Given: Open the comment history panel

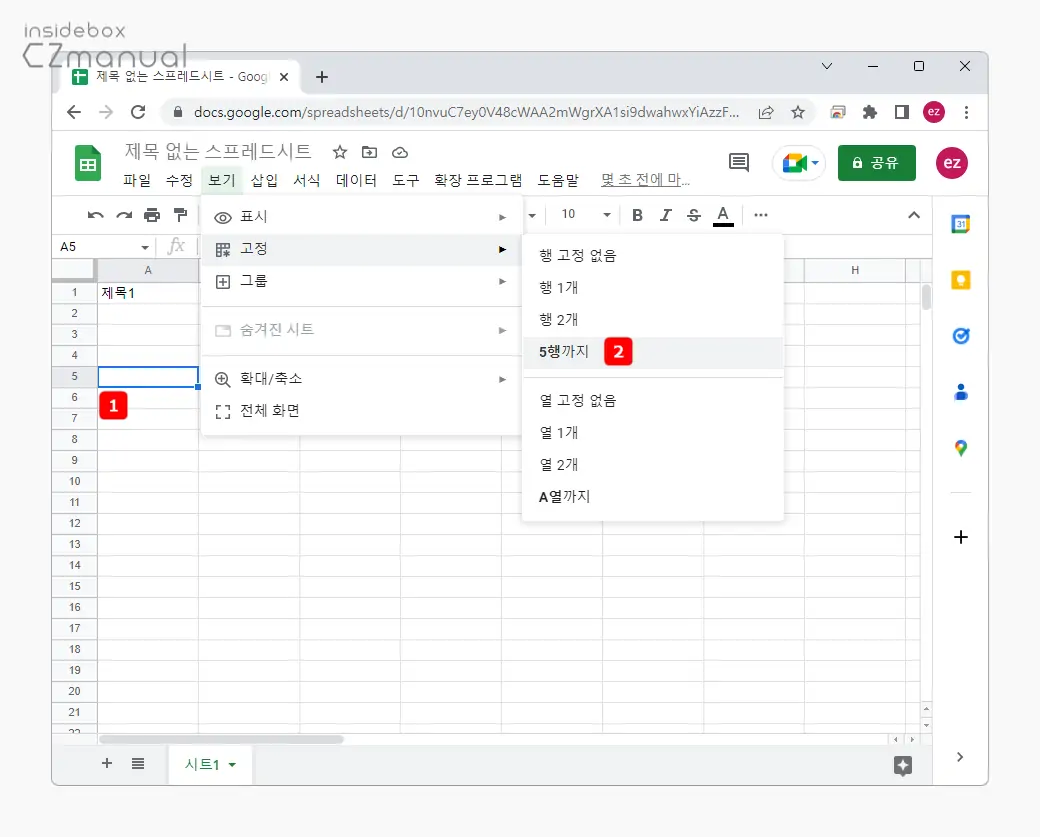Looking at the screenshot, I should pyautogui.click(x=738, y=162).
